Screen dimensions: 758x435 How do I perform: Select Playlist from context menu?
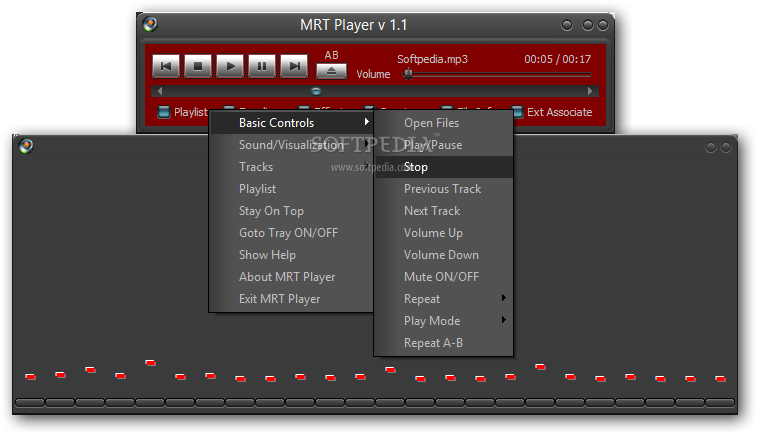click(x=291, y=188)
